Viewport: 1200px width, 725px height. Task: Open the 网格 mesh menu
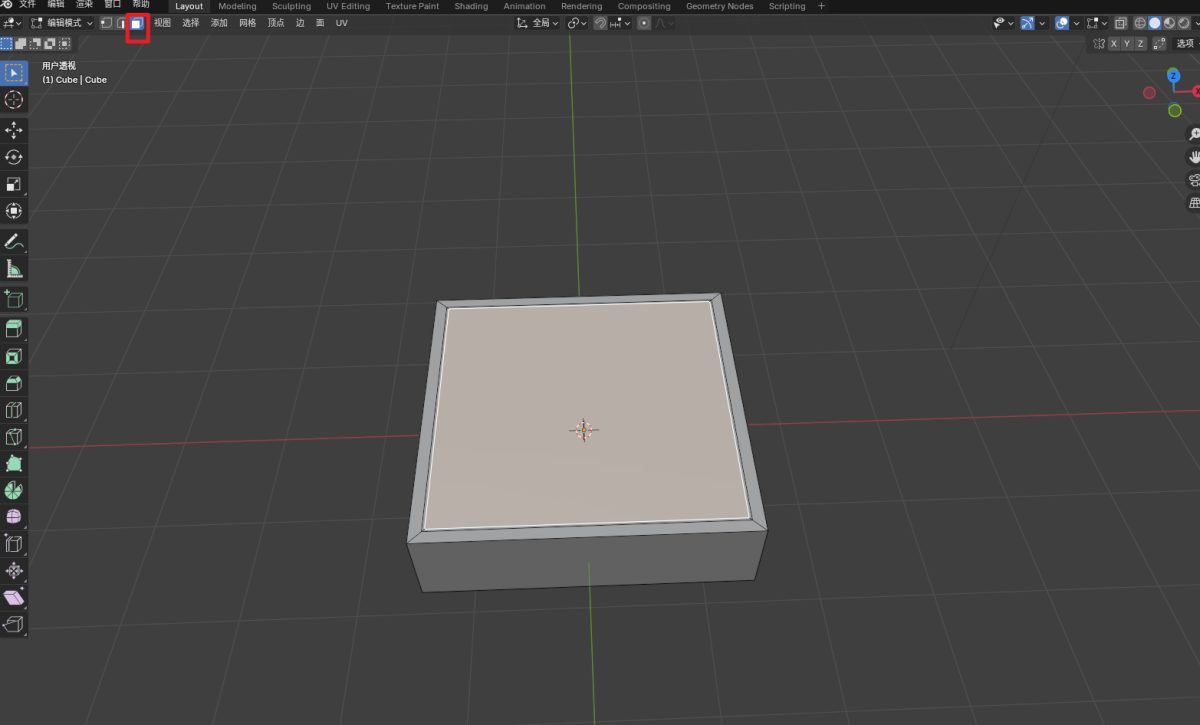point(247,23)
